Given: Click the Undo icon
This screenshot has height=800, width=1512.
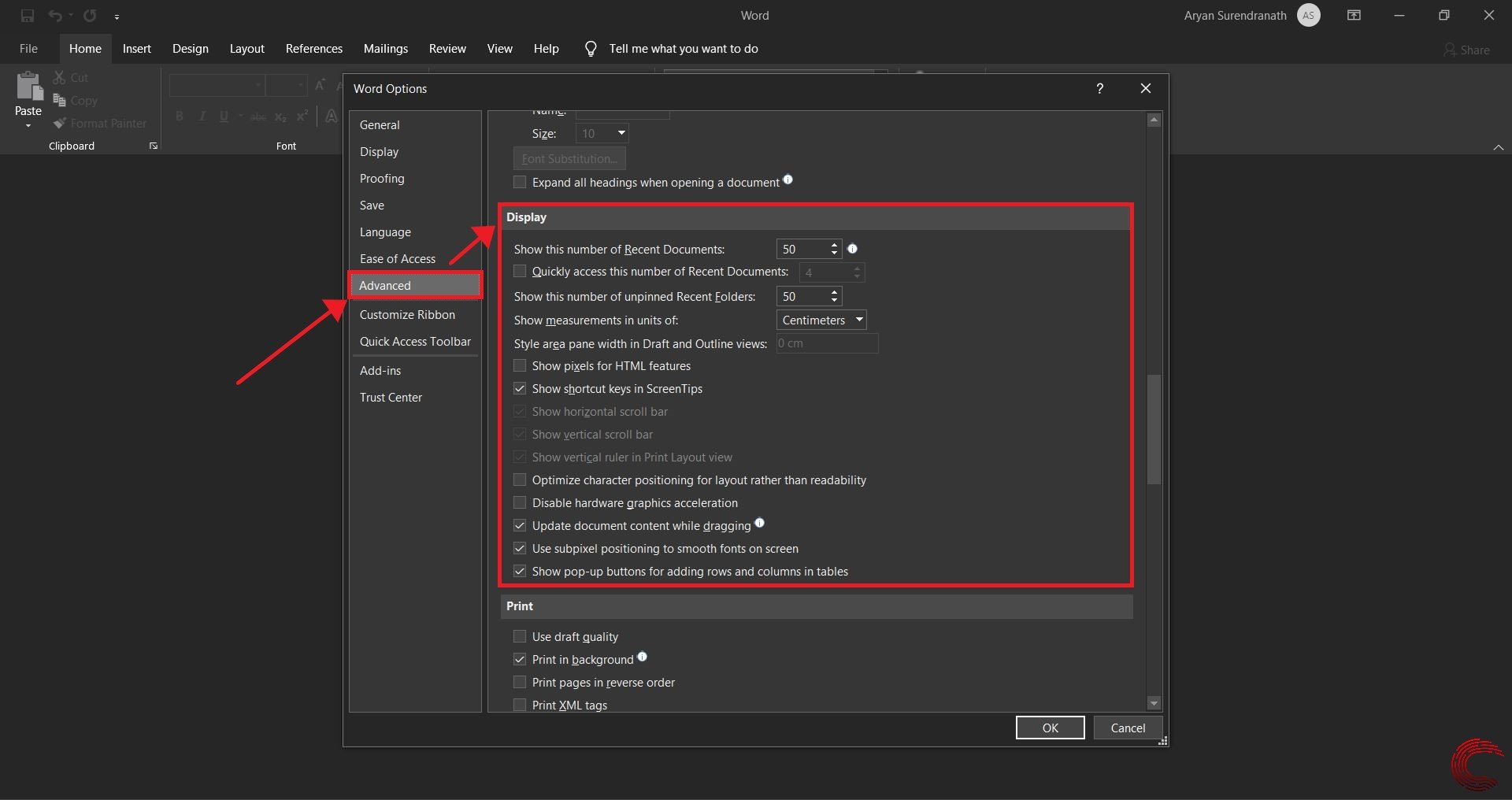Looking at the screenshot, I should click(54, 15).
